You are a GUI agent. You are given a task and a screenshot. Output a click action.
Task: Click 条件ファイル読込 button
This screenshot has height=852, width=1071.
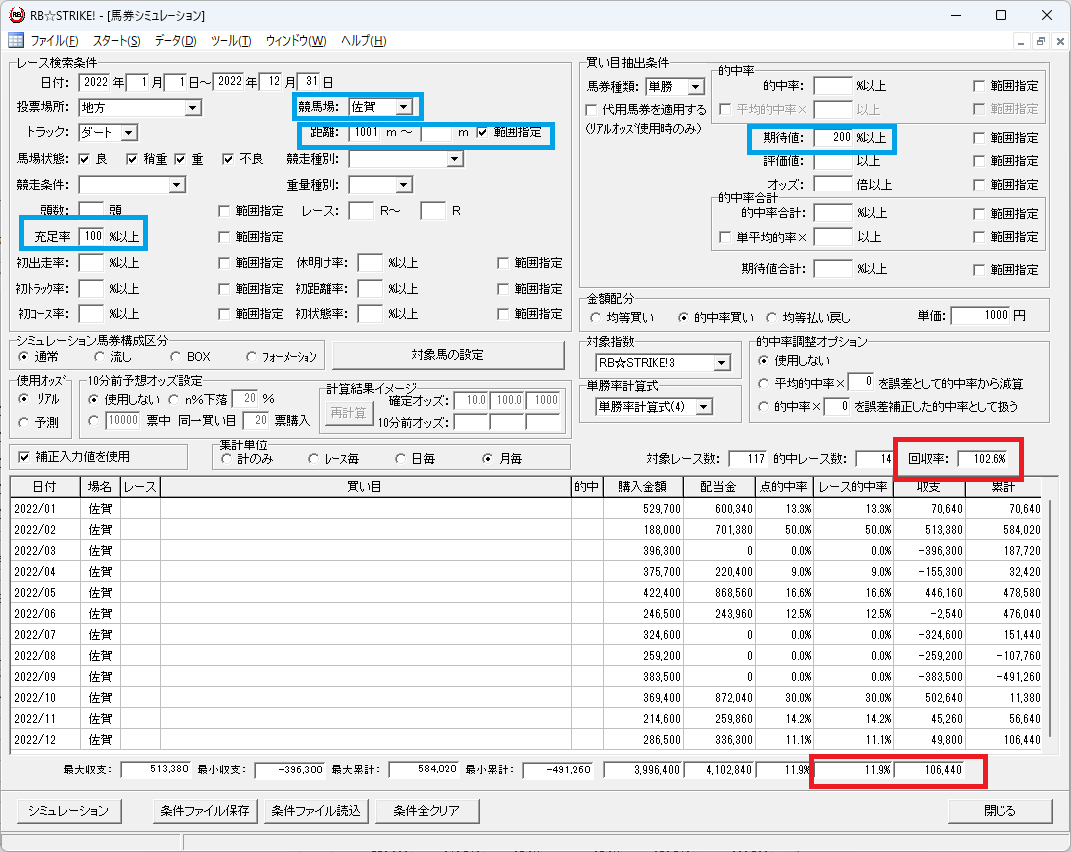click(316, 811)
